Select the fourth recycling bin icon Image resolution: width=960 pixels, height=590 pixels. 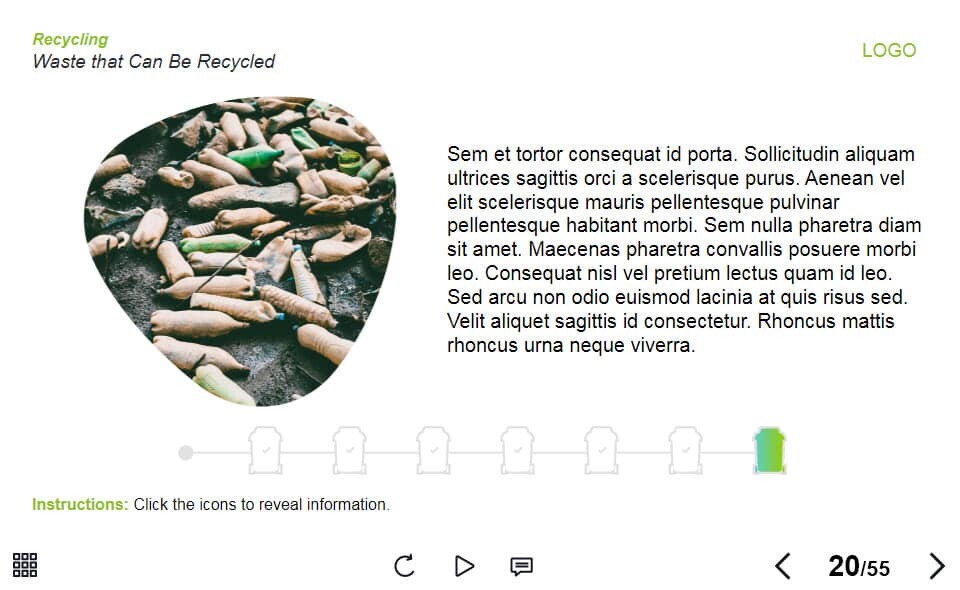coord(517,450)
